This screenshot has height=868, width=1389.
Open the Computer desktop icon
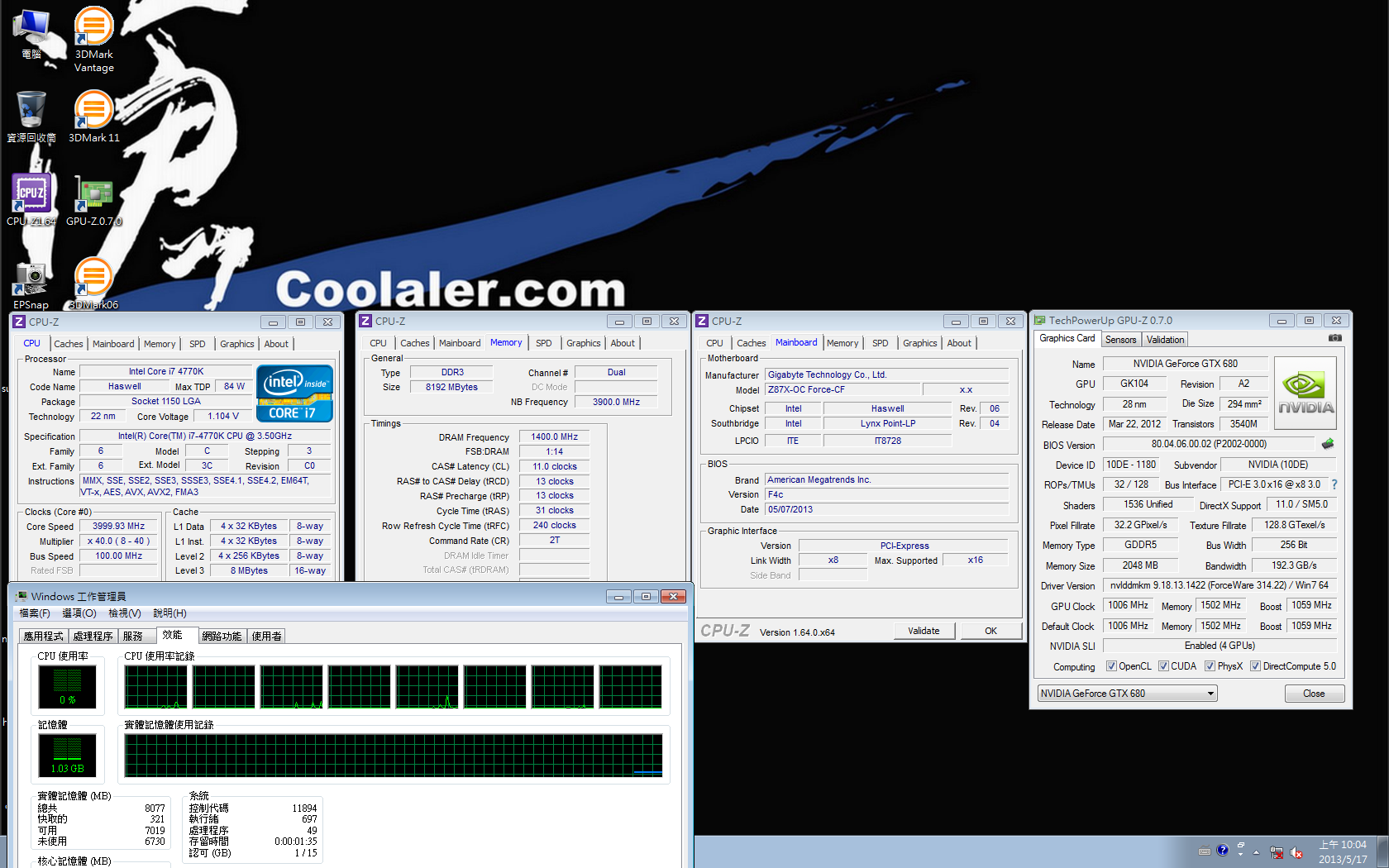click(31, 33)
